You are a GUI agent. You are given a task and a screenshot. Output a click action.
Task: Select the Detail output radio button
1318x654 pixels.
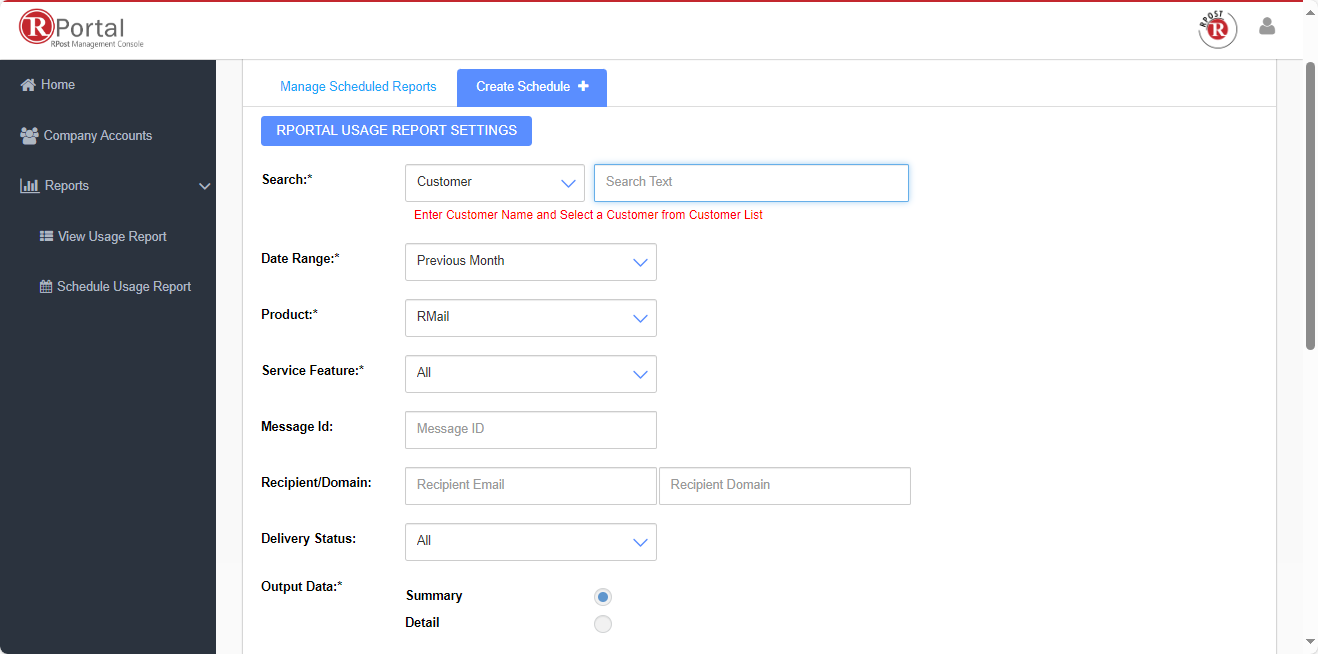tap(603, 624)
